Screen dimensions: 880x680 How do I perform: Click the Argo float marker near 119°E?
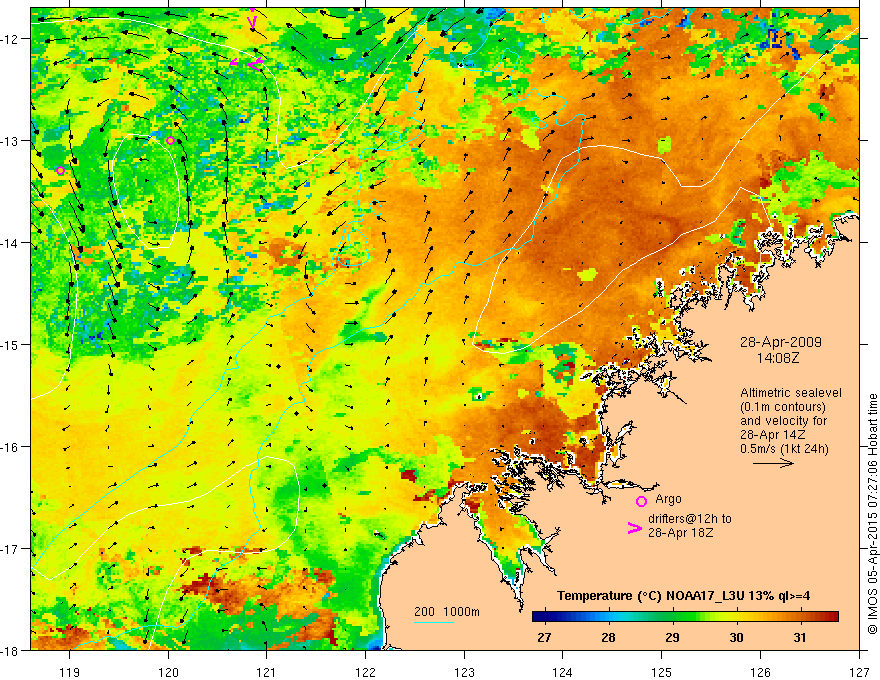(61, 171)
